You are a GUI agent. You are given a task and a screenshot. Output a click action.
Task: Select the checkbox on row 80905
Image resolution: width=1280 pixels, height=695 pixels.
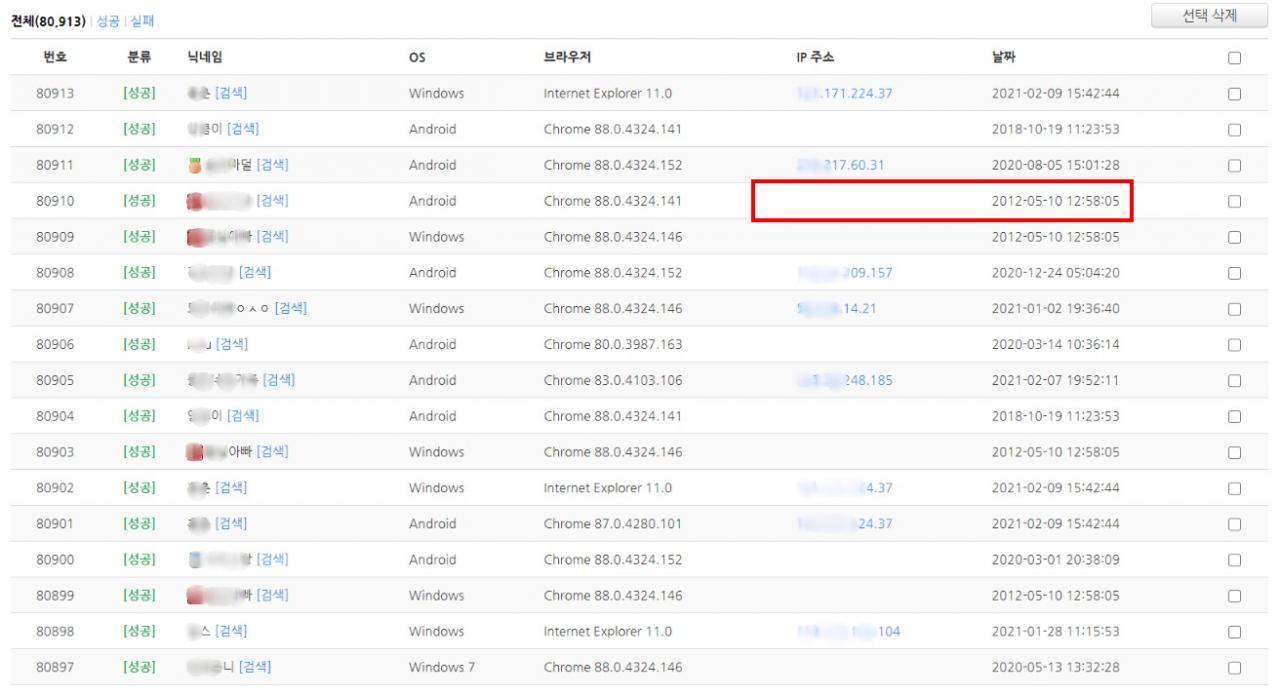click(1234, 381)
